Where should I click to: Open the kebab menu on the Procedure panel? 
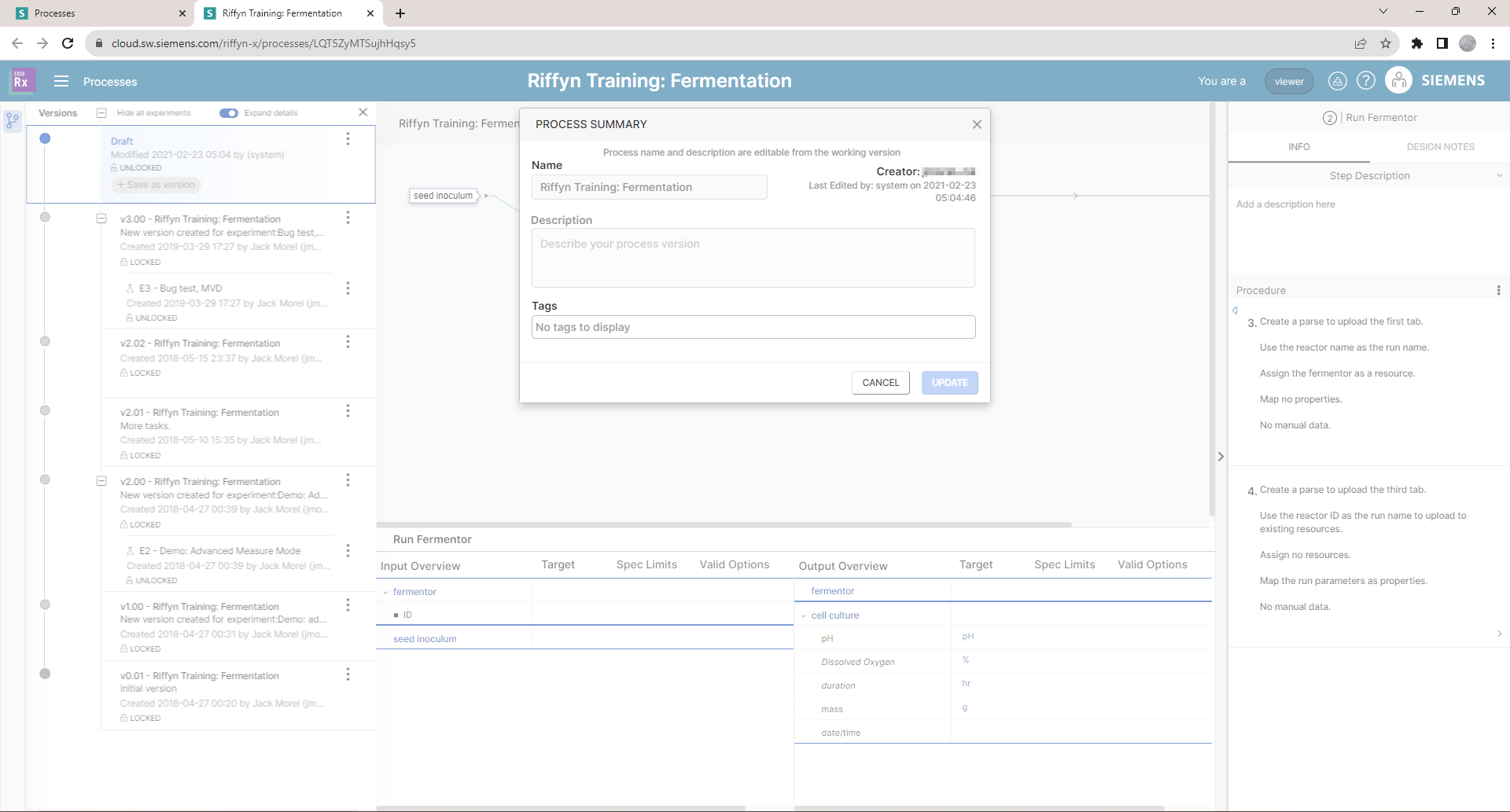tap(1500, 290)
